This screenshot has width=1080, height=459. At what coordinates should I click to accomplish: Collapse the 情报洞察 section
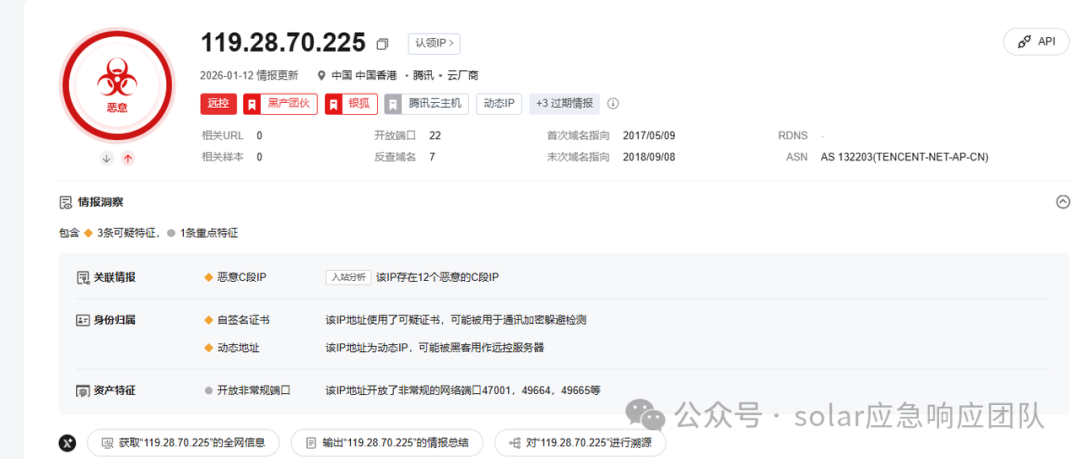click(x=1063, y=202)
